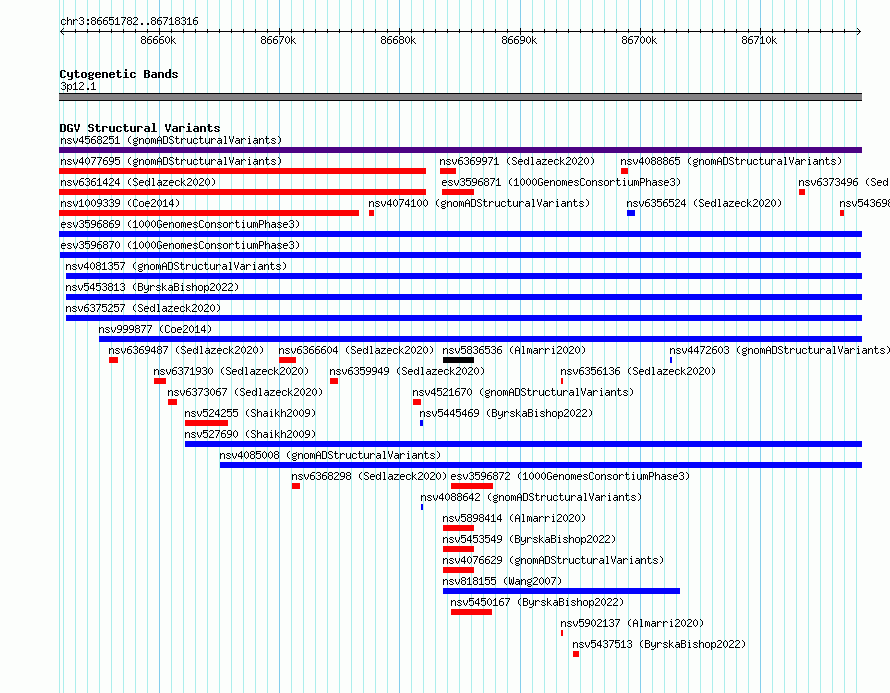890x693 pixels.
Task: Click nsv6371930 Sedlazeck2020 label
Action: 231,371
